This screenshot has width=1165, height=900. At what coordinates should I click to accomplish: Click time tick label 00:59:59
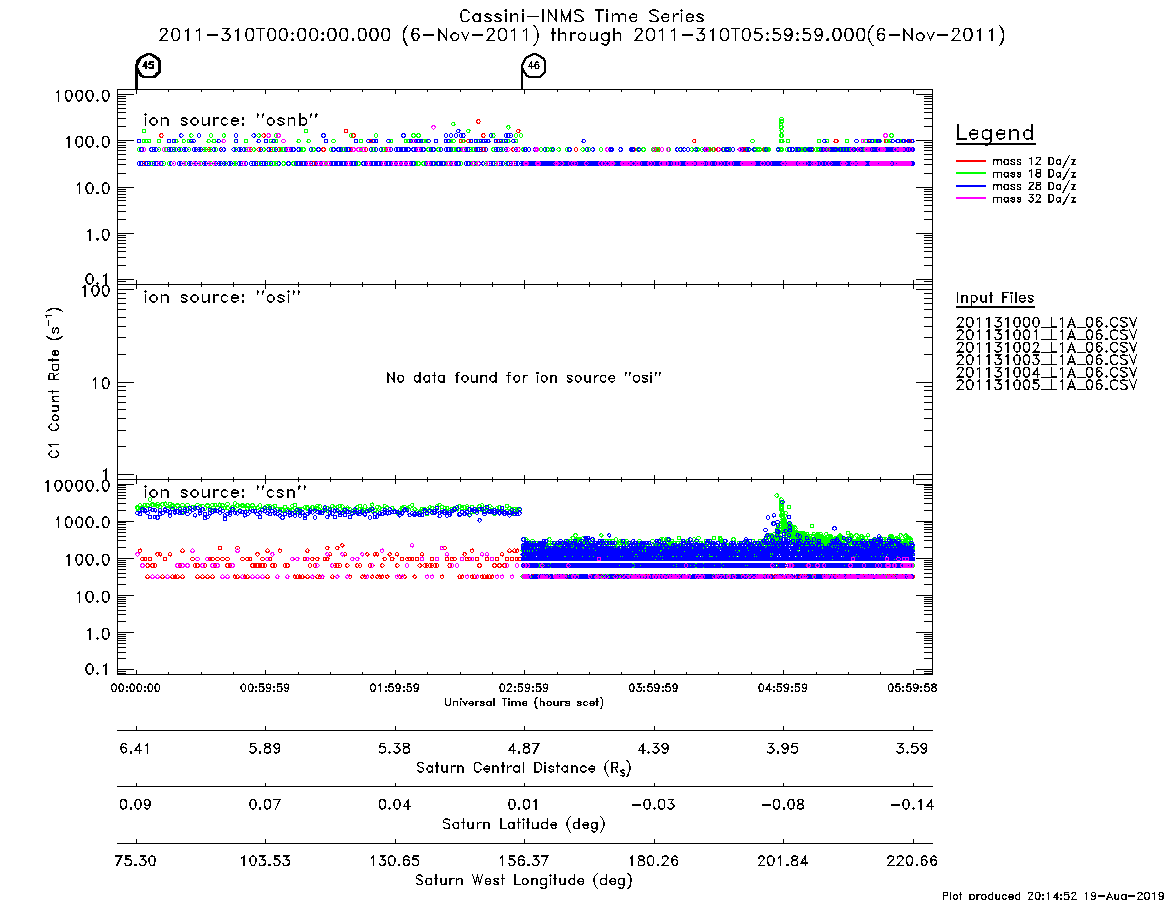click(265, 688)
